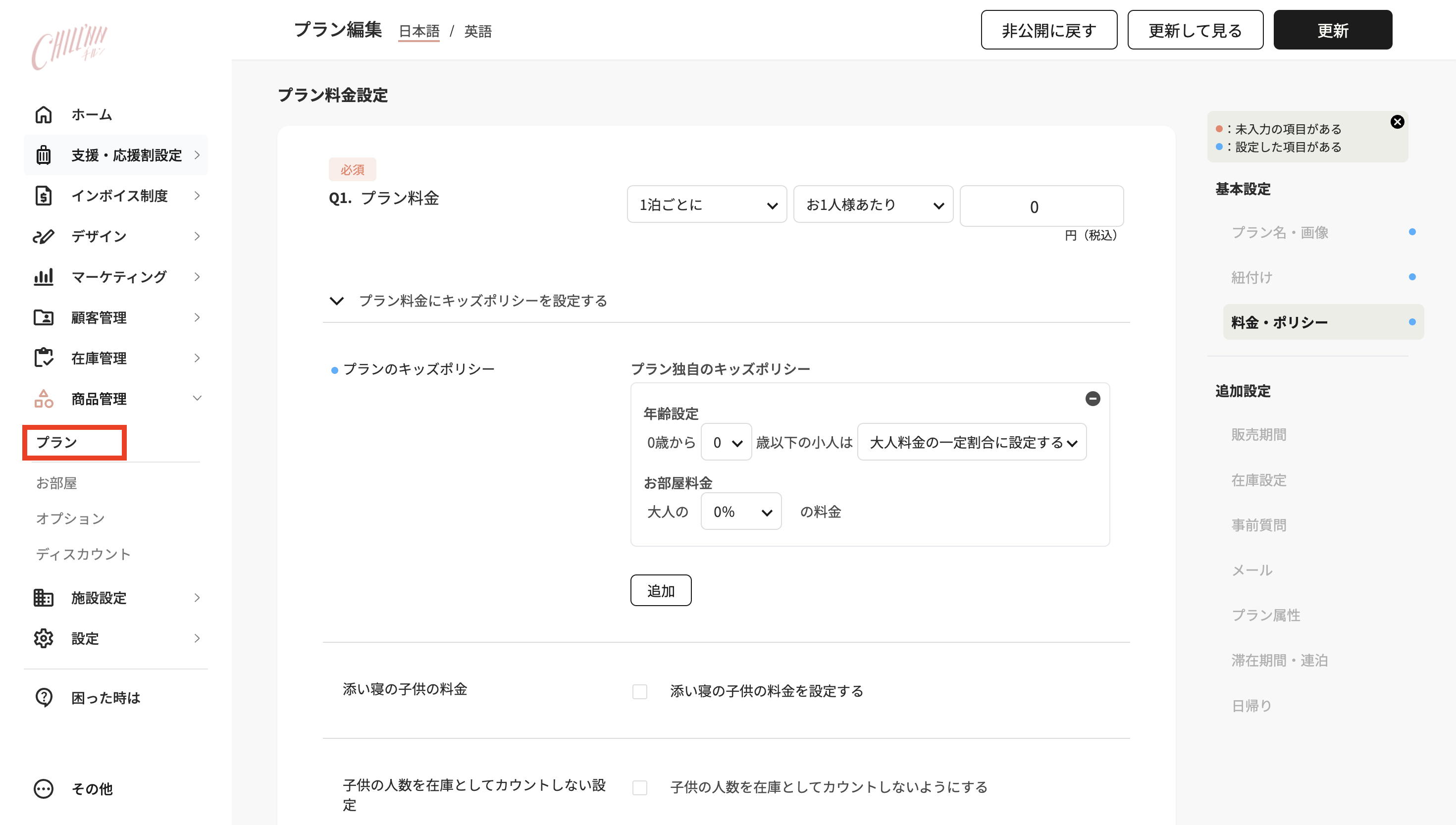This screenshot has height=825, width=1456.
Task: Open the デザイン pen icon
Action: point(43,236)
